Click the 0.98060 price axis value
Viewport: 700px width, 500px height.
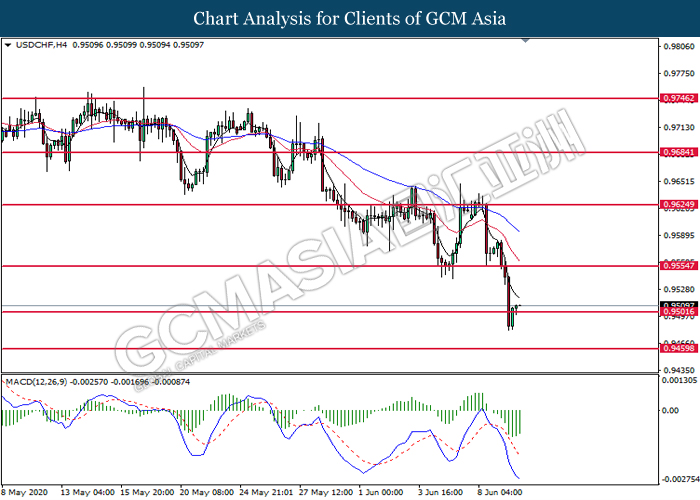(679, 46)
